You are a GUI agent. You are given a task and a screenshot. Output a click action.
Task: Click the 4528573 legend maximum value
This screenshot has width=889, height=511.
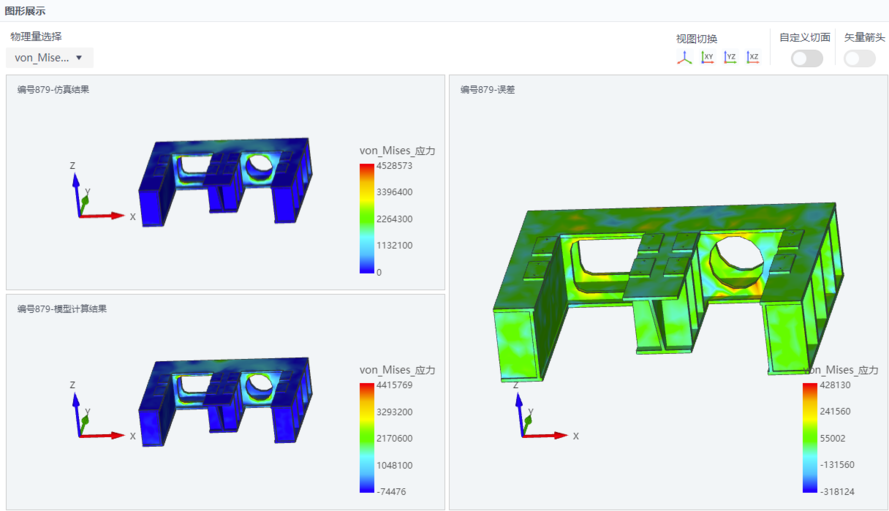pos(394,166)
